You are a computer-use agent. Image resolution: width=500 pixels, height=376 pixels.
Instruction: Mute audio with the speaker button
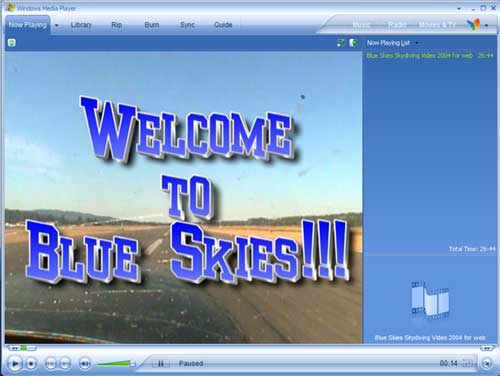[x=85, y=363]
